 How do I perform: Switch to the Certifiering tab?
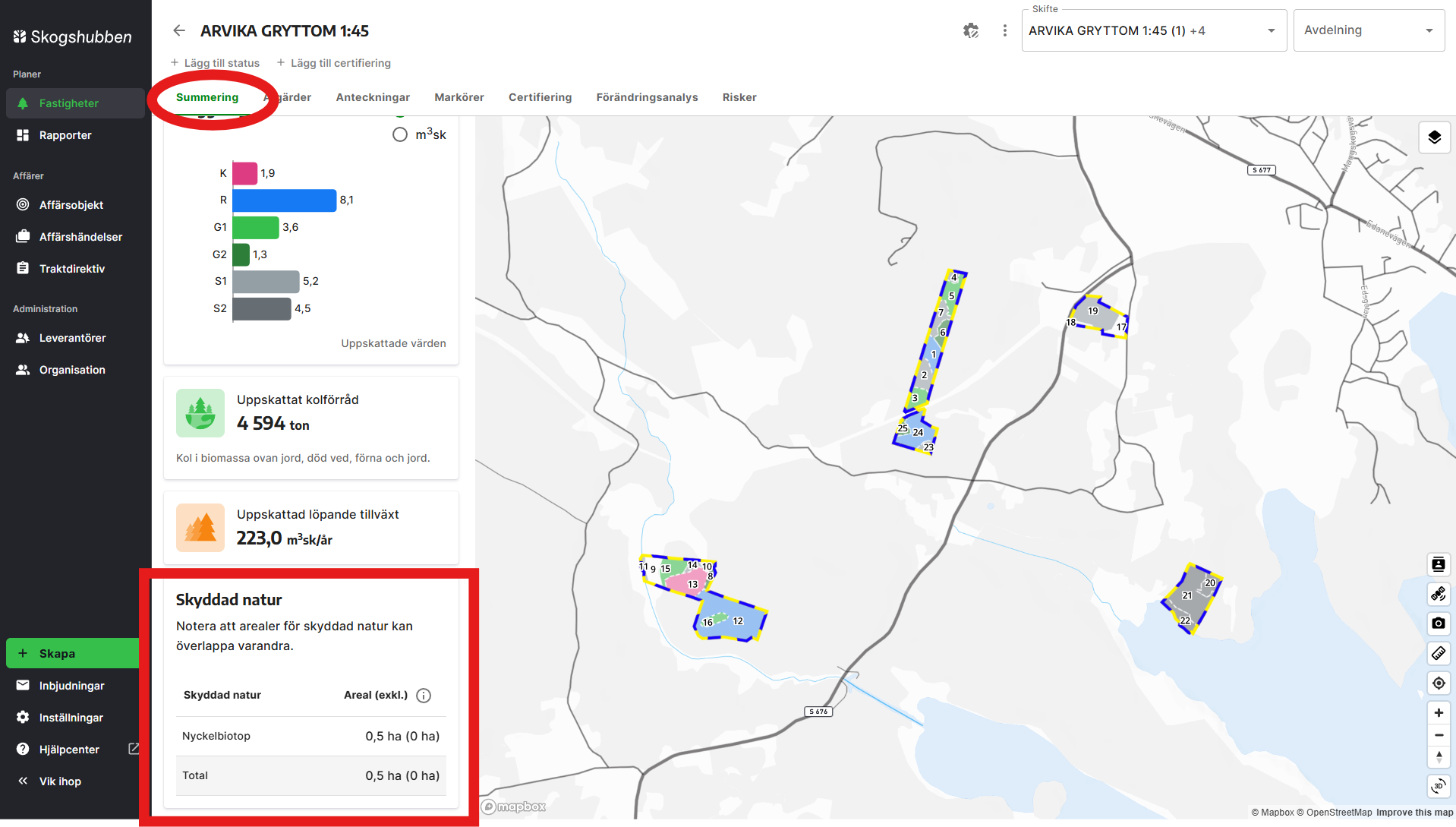[x=540, y=97]
